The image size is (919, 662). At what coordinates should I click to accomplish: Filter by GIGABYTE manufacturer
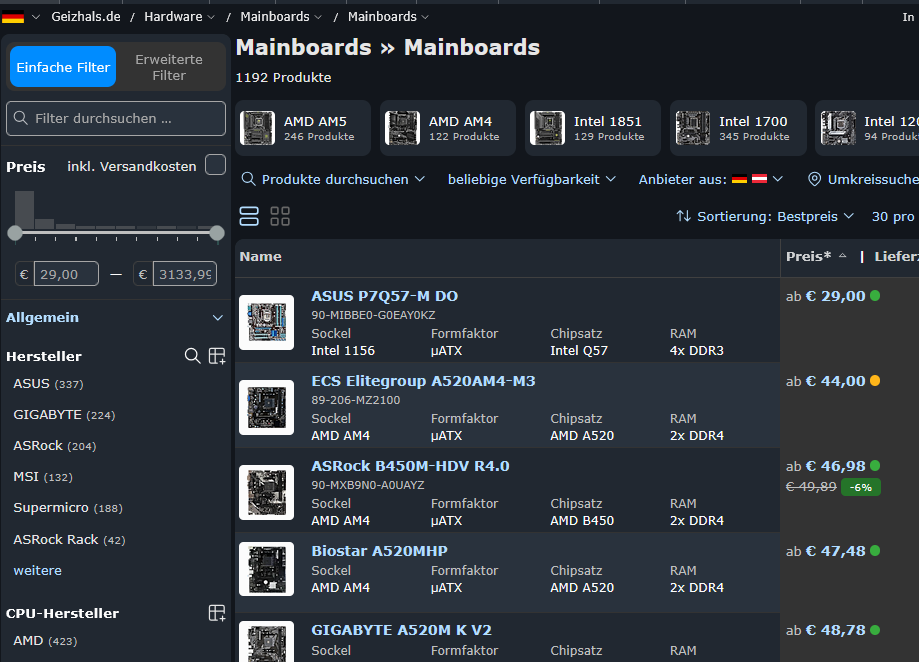click(64, 415)
